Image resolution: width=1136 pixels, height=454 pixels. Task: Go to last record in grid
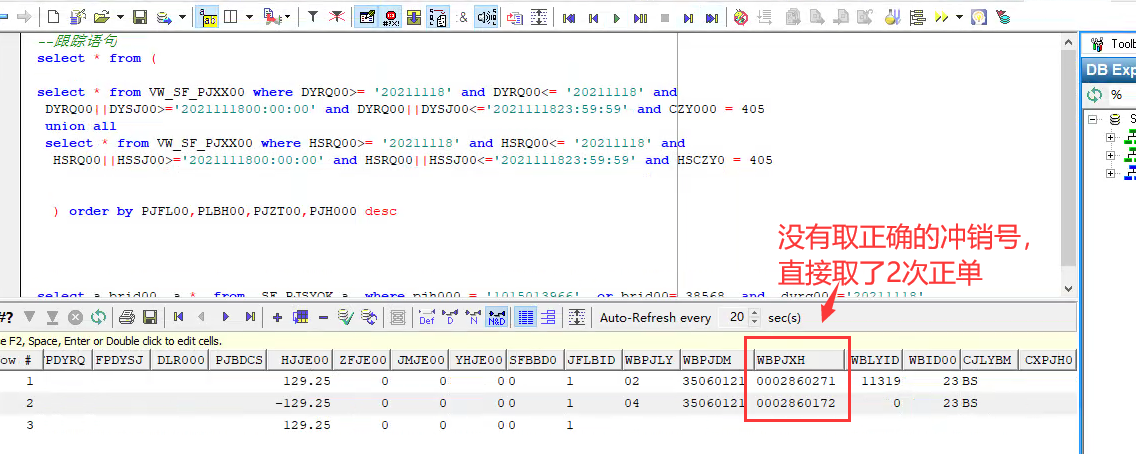tap(250, 316)
